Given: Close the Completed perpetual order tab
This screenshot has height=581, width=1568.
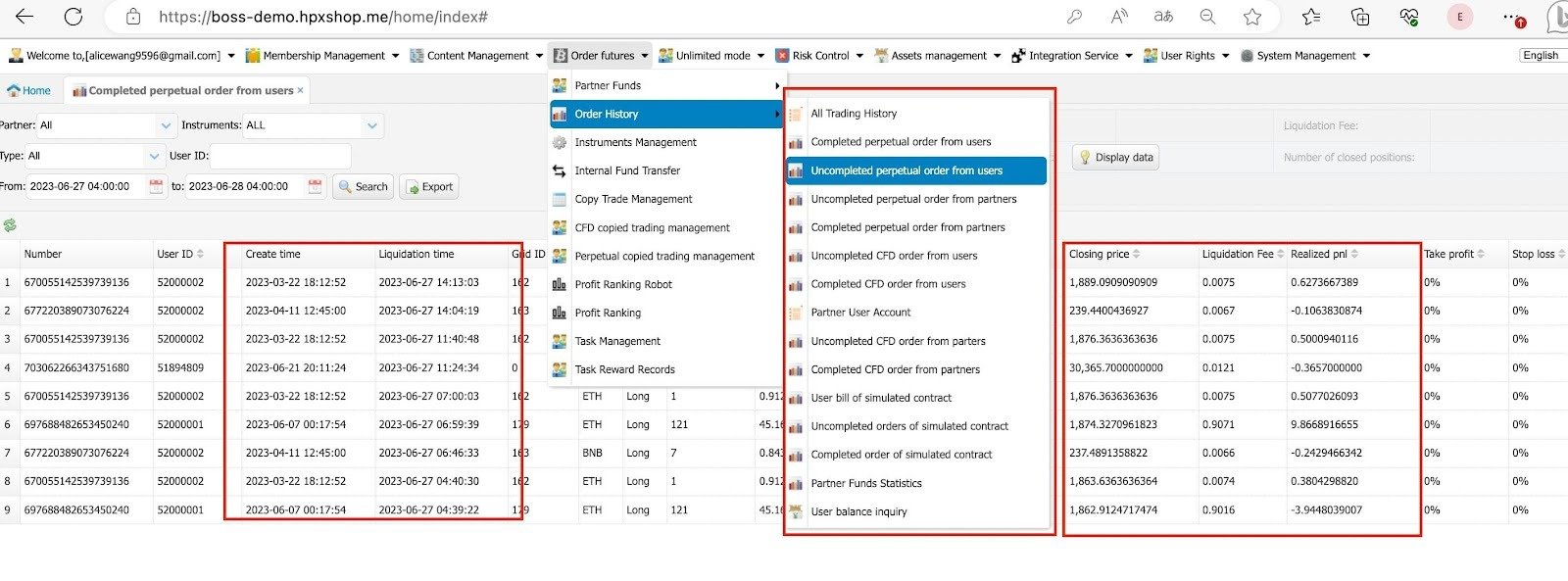Looking at the screenshot, I should [300, 90].
